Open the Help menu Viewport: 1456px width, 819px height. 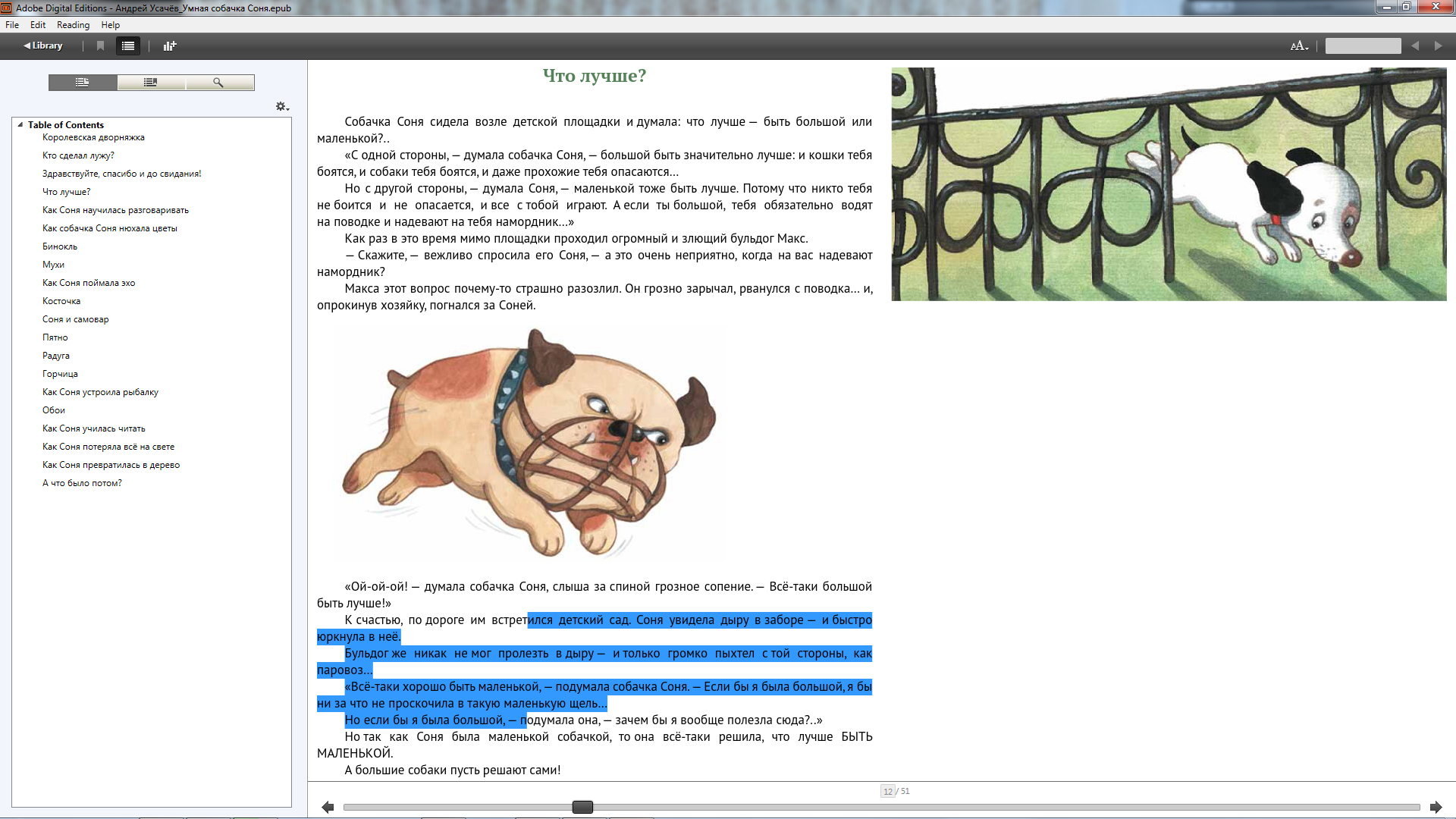pyautogui.click(x=111, y=25)
